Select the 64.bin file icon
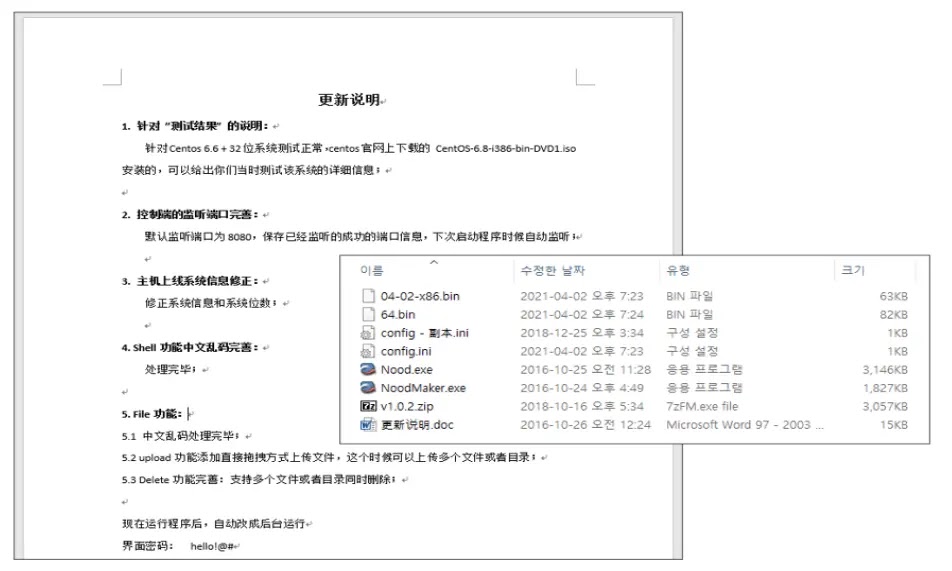The image size is (952, 571). 367,314
